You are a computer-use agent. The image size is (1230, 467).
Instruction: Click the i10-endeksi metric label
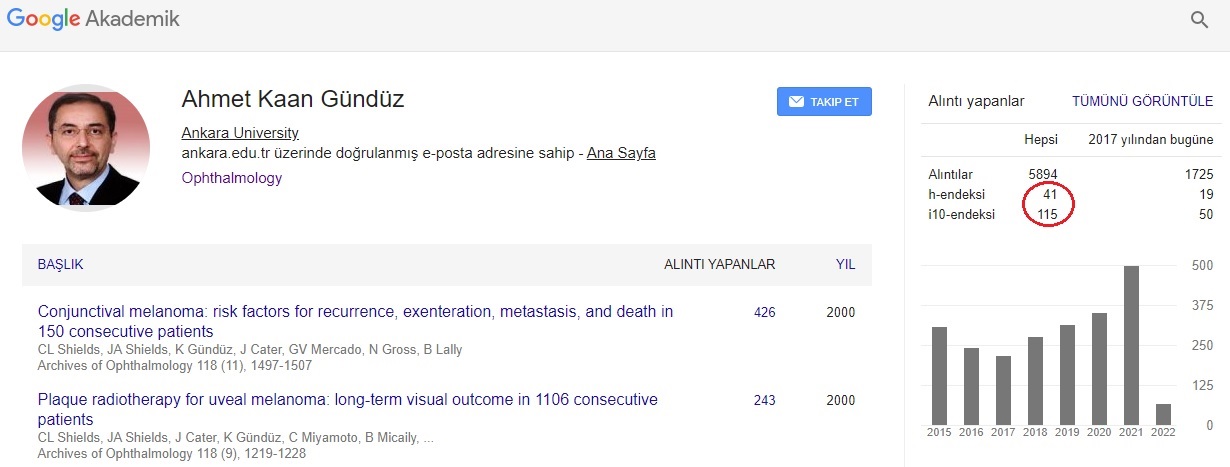(962, 214)
